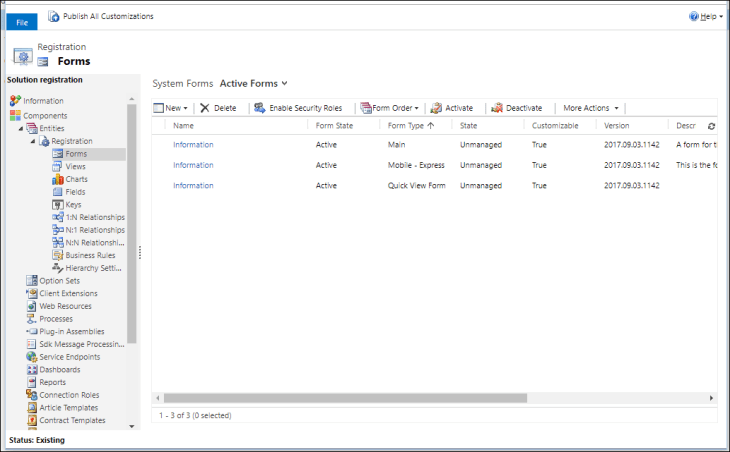Open the Active Forms view selector dropdown
Screen dimensions: 730x452
tap(253, 83)
